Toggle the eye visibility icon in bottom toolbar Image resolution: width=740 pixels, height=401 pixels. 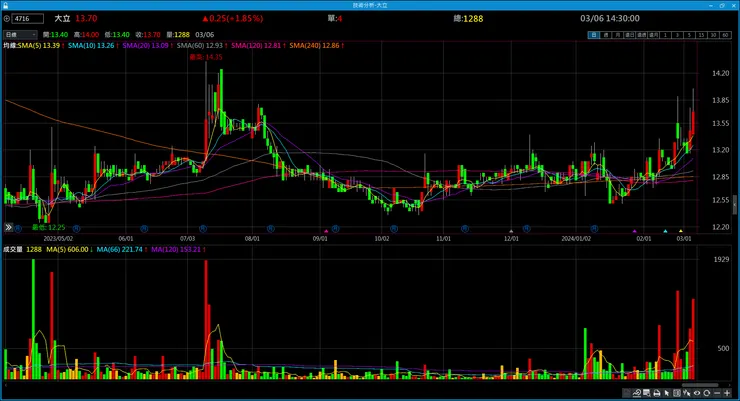click(697, 393)
